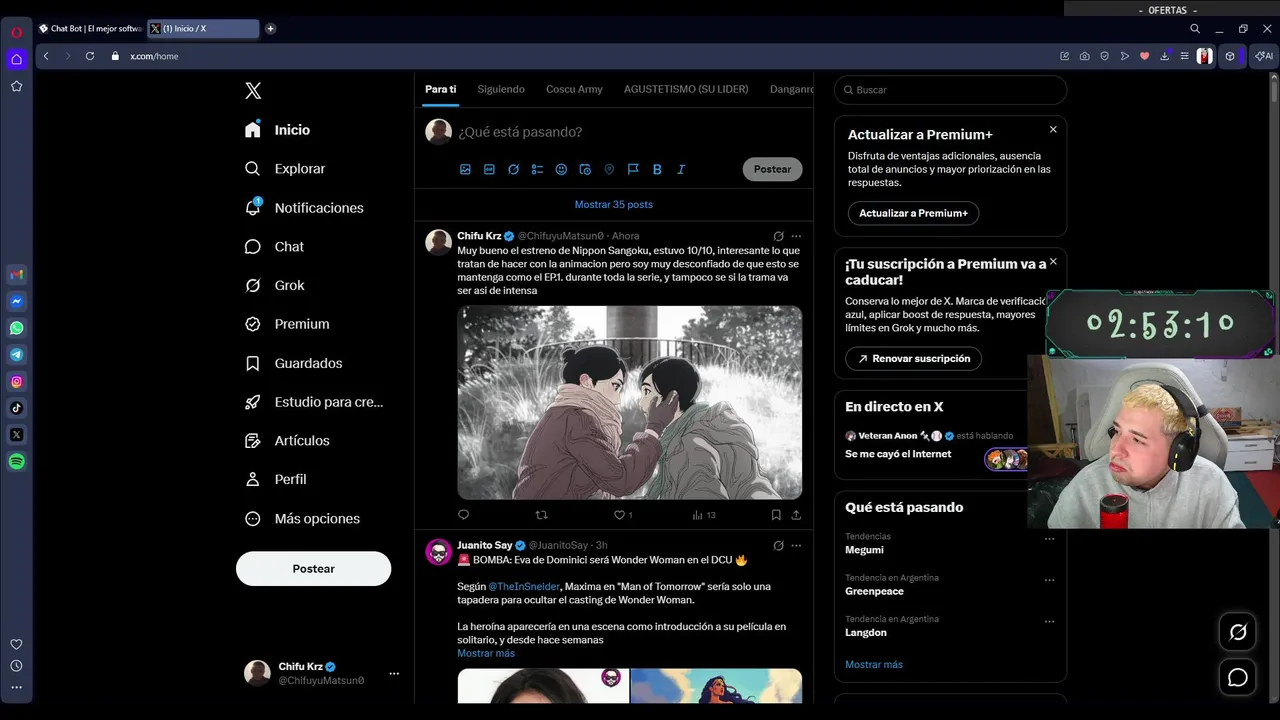Viewport: 1280px width, 720px height.
Task: Open the AGUSTETISMO (SU LIDER) tab
Action: pos(686,89)
